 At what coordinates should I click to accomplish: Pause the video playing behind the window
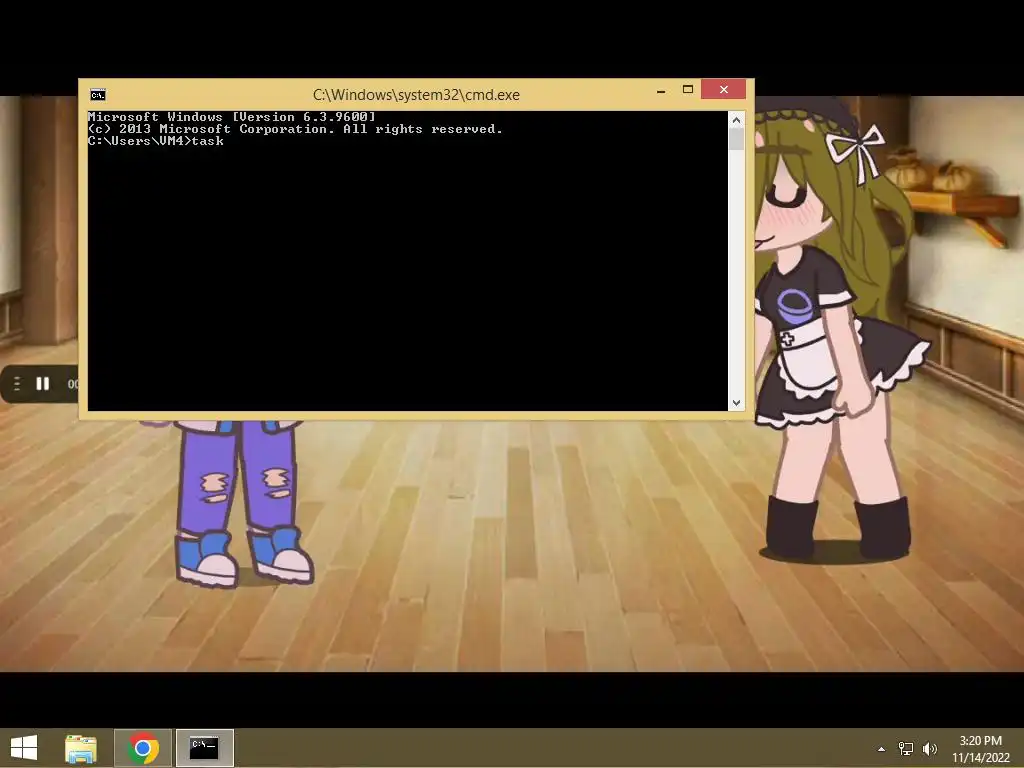[43, 384]
